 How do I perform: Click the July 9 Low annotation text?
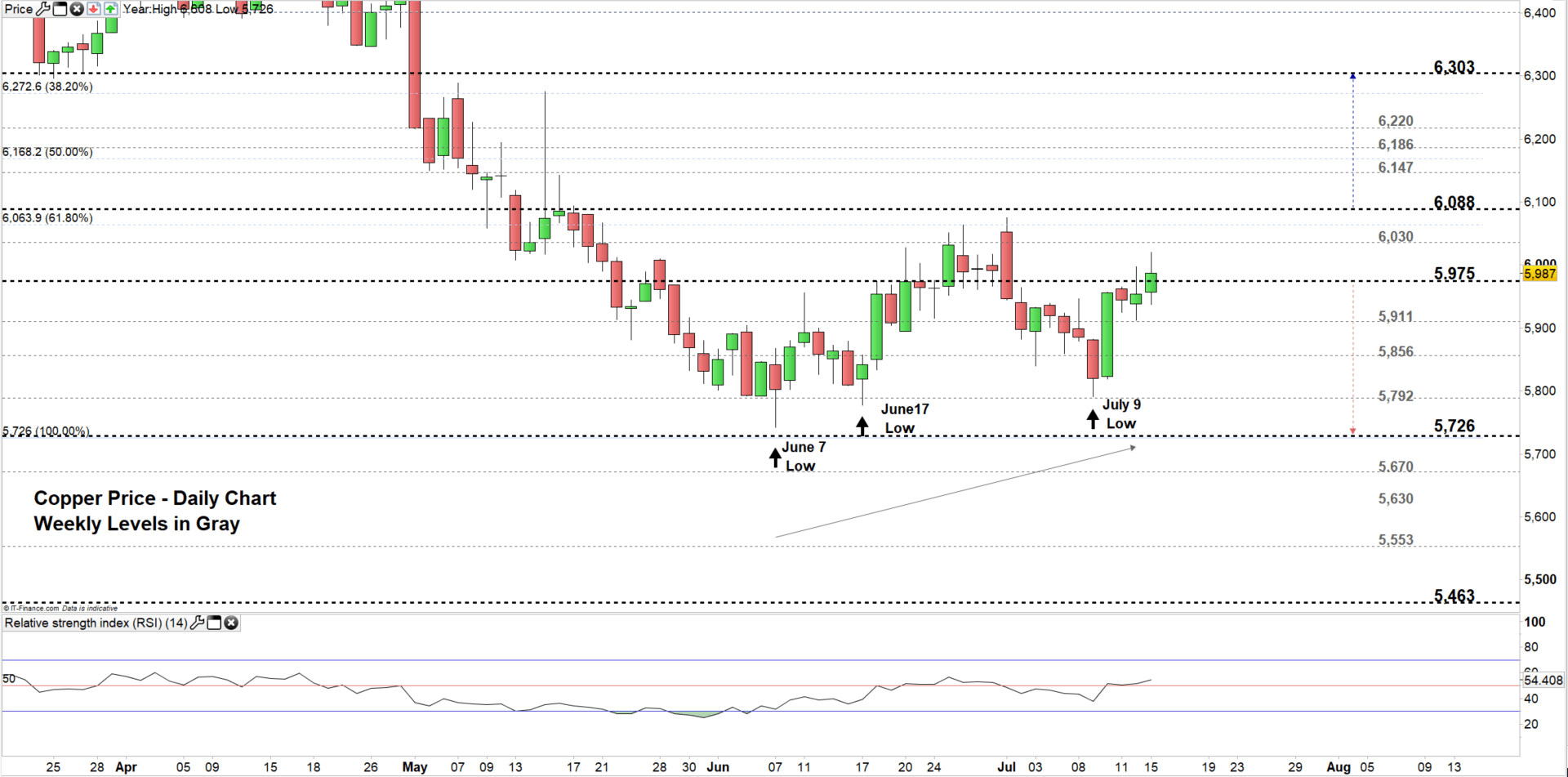(1121, 413)
